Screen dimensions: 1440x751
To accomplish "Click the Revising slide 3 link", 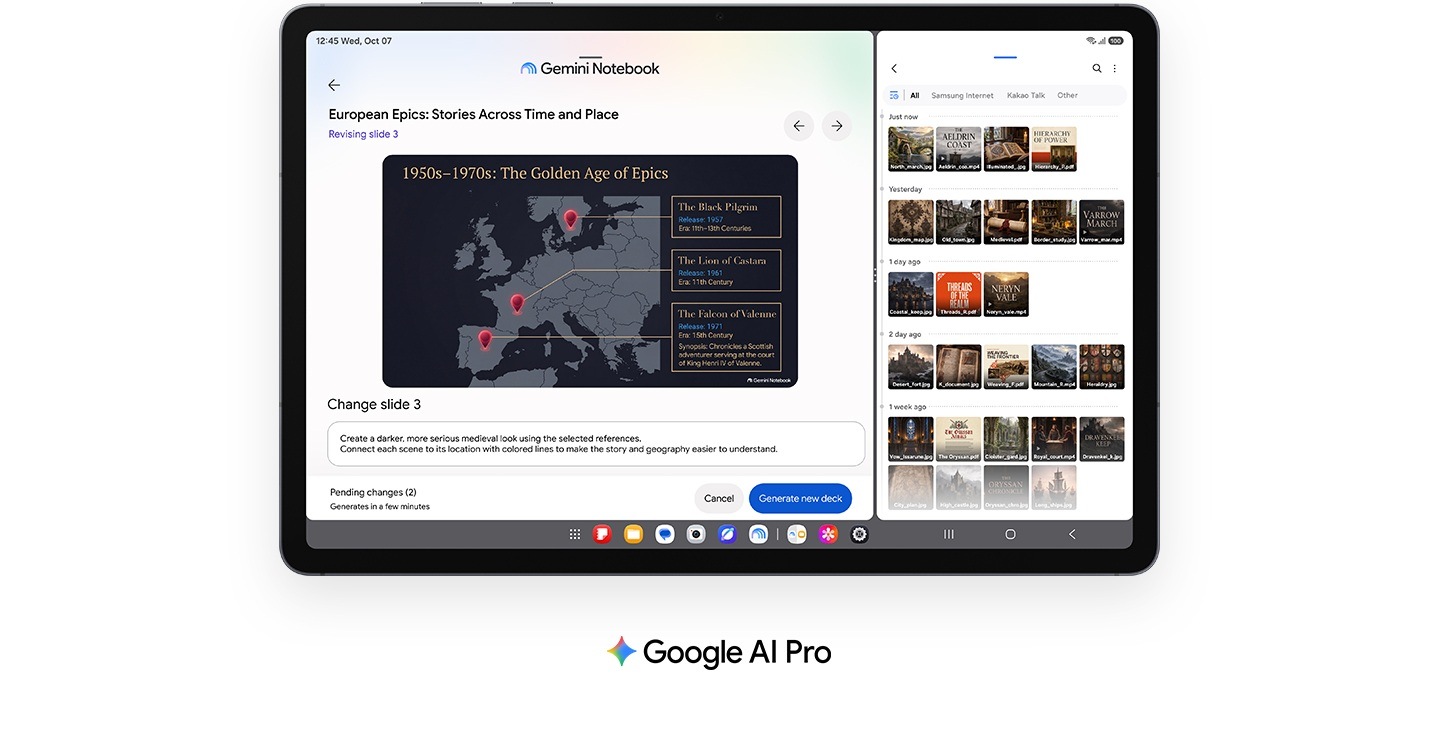I will (363, 134).
